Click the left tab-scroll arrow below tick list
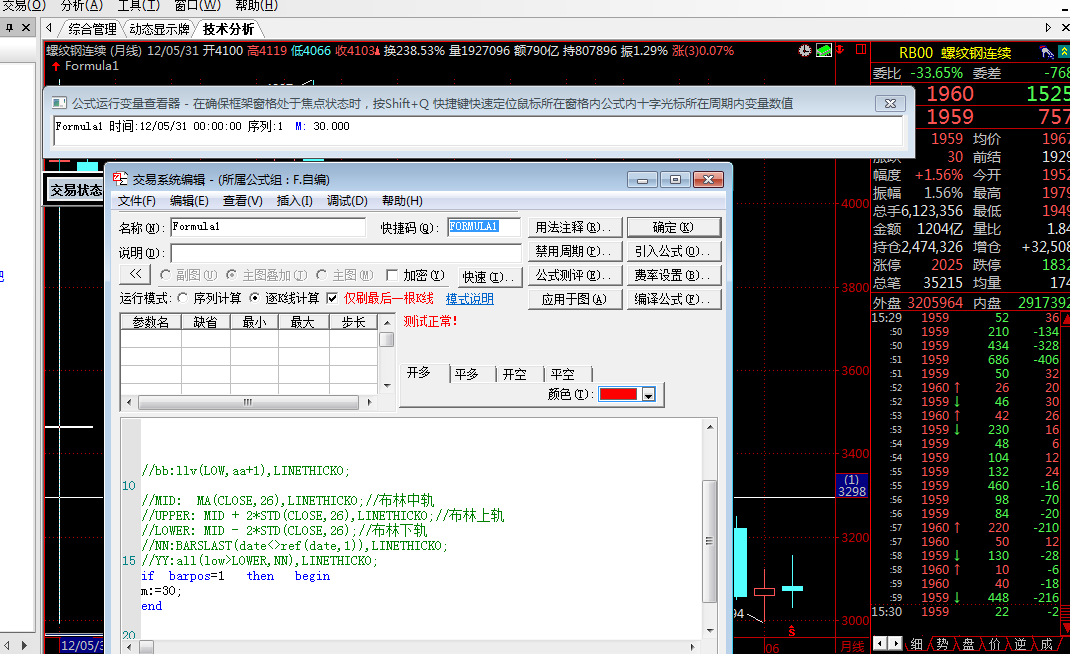 pyautogui.click(x=878, y=643)
